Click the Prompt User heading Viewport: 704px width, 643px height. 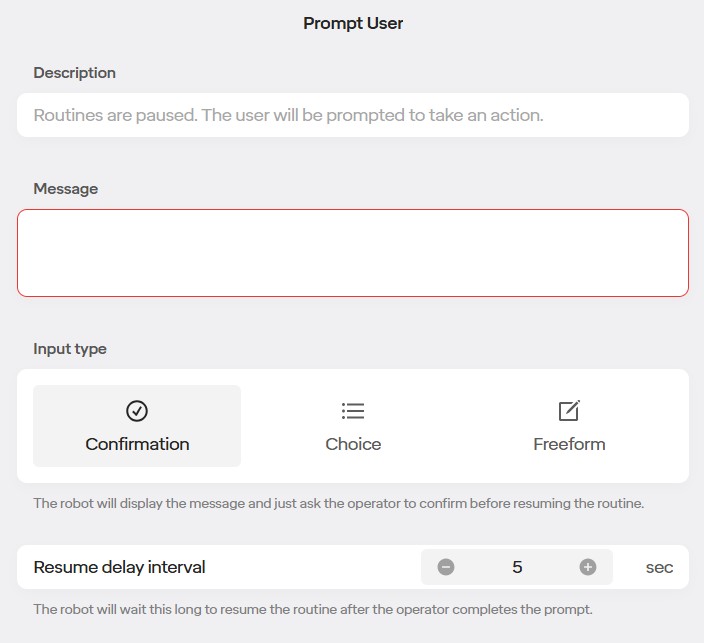click(x=353, y=23)
